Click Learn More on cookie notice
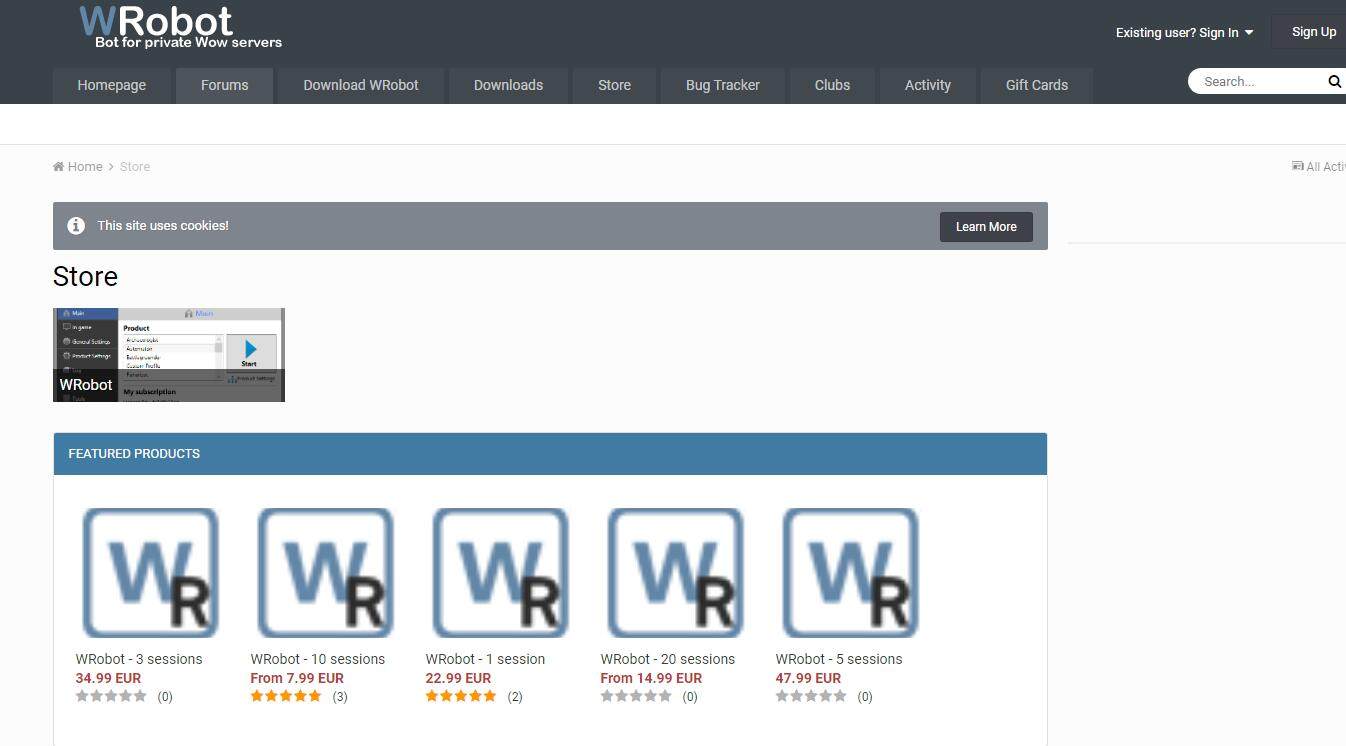1346x746 pixels. [x=986, y=227]
